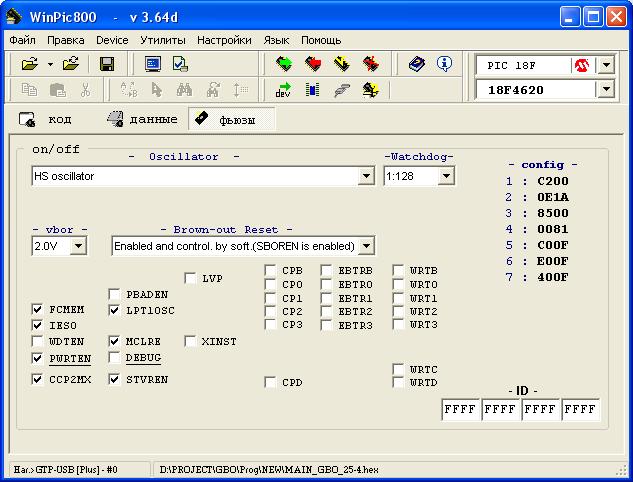
Task: Enable the WDTEN checkbox
Action: (x=37, y=341)
